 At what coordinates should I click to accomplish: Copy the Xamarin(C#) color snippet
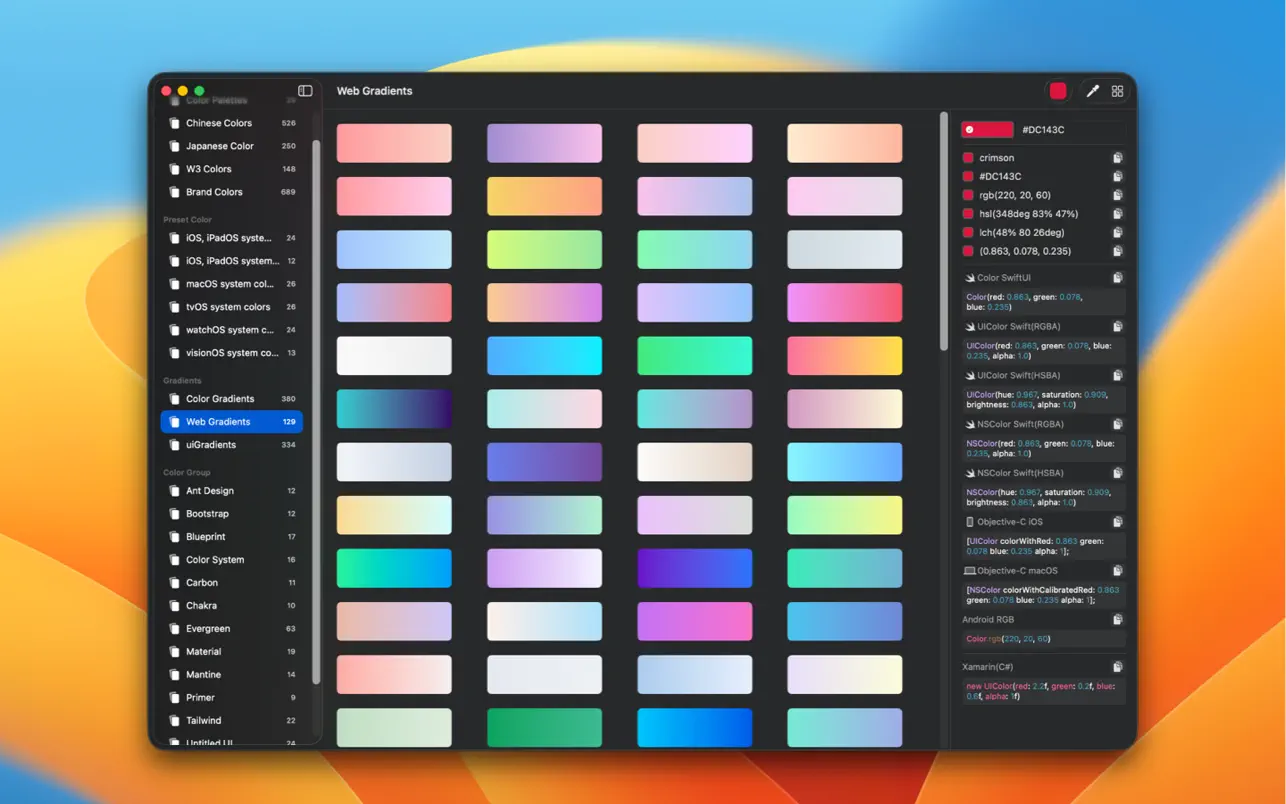click(x=1118, y=666)
